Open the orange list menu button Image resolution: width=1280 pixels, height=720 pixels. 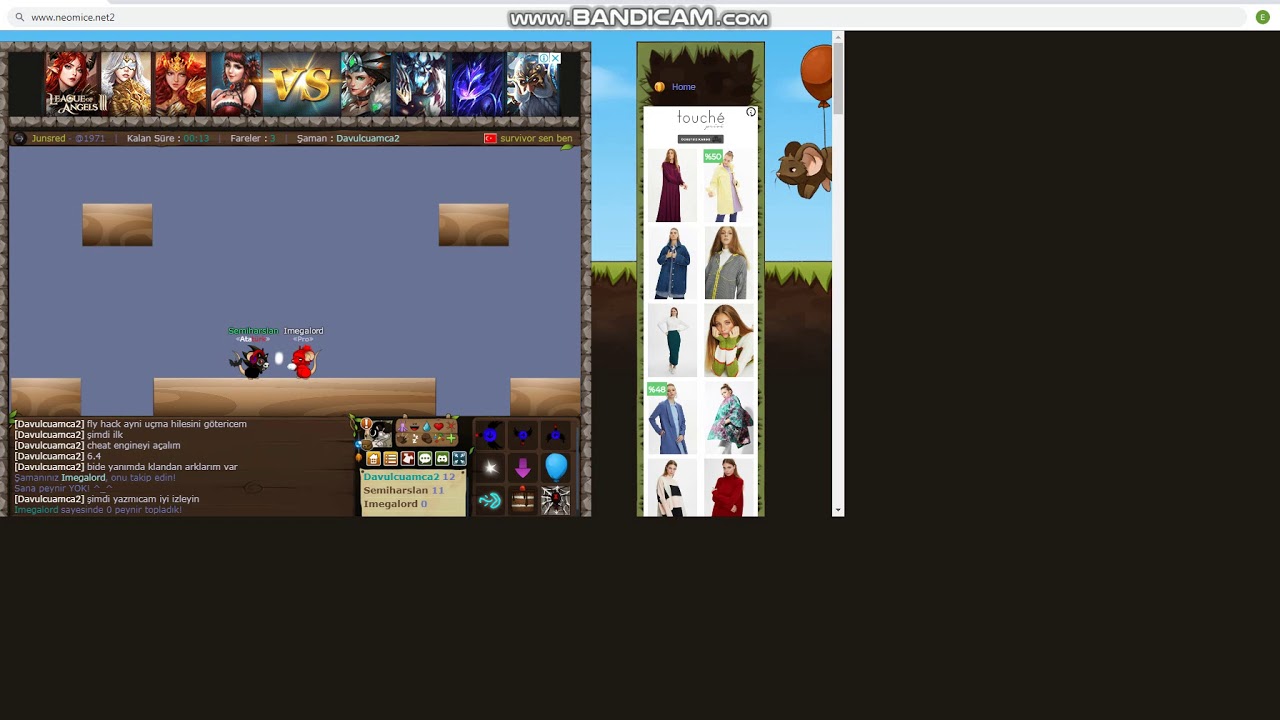(391, 459)
